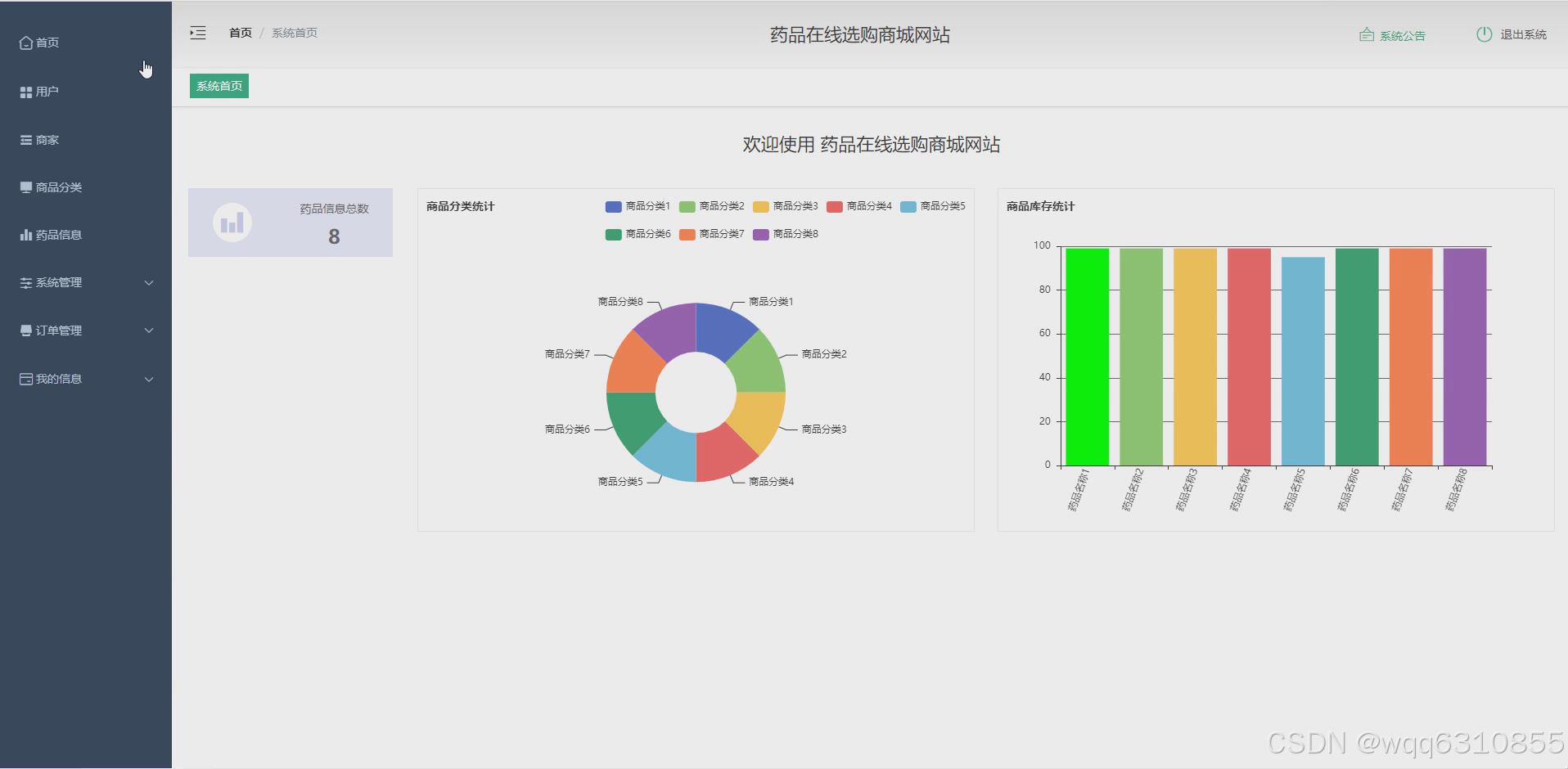
Task: Click the card icon beside 我的信息
Action: pyautogui.click(x=26, y=379)
